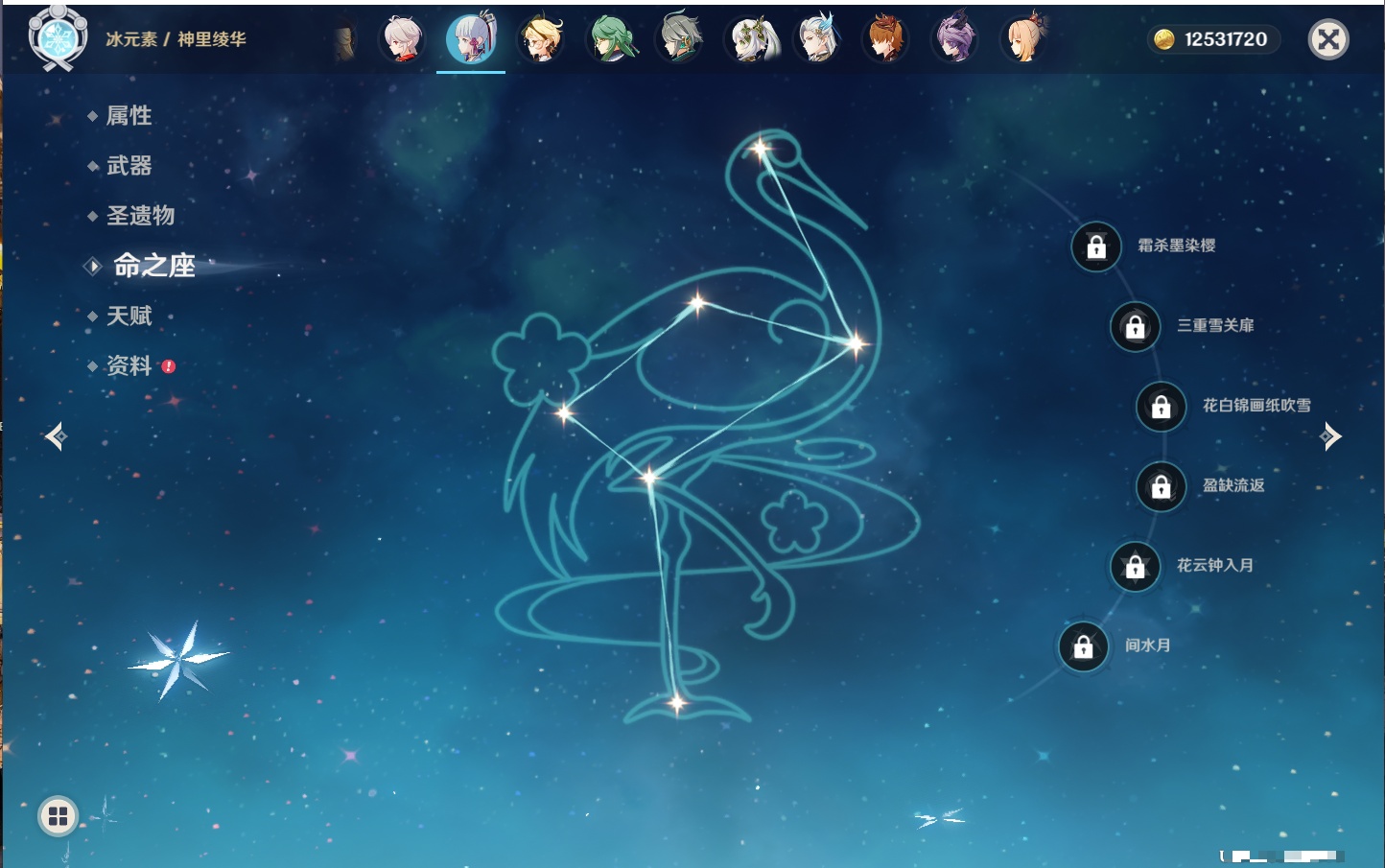Click the 盈缺流返 constellation label

pos(1234,485)
